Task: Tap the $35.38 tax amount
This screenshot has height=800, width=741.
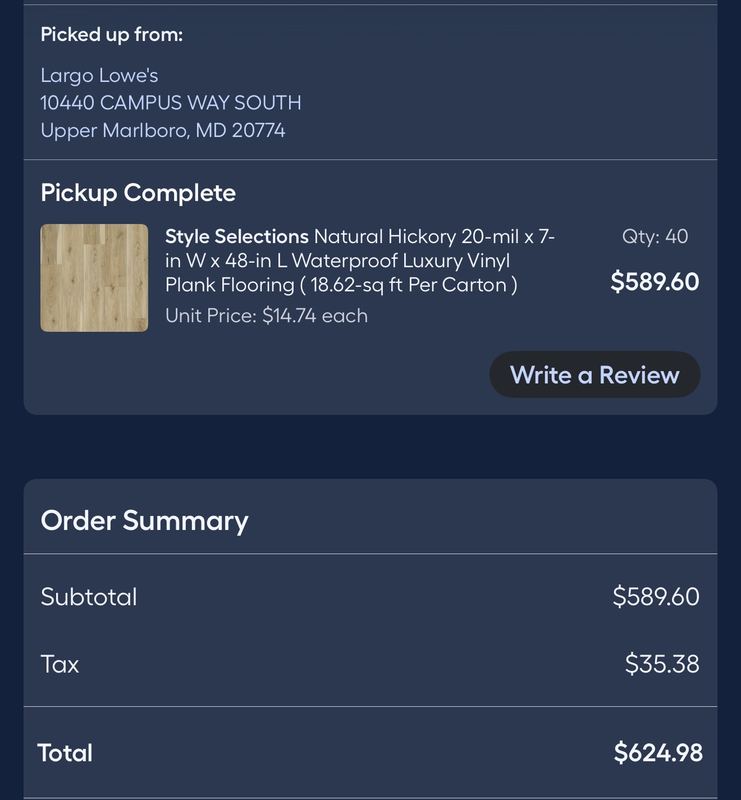Action: 662,664
